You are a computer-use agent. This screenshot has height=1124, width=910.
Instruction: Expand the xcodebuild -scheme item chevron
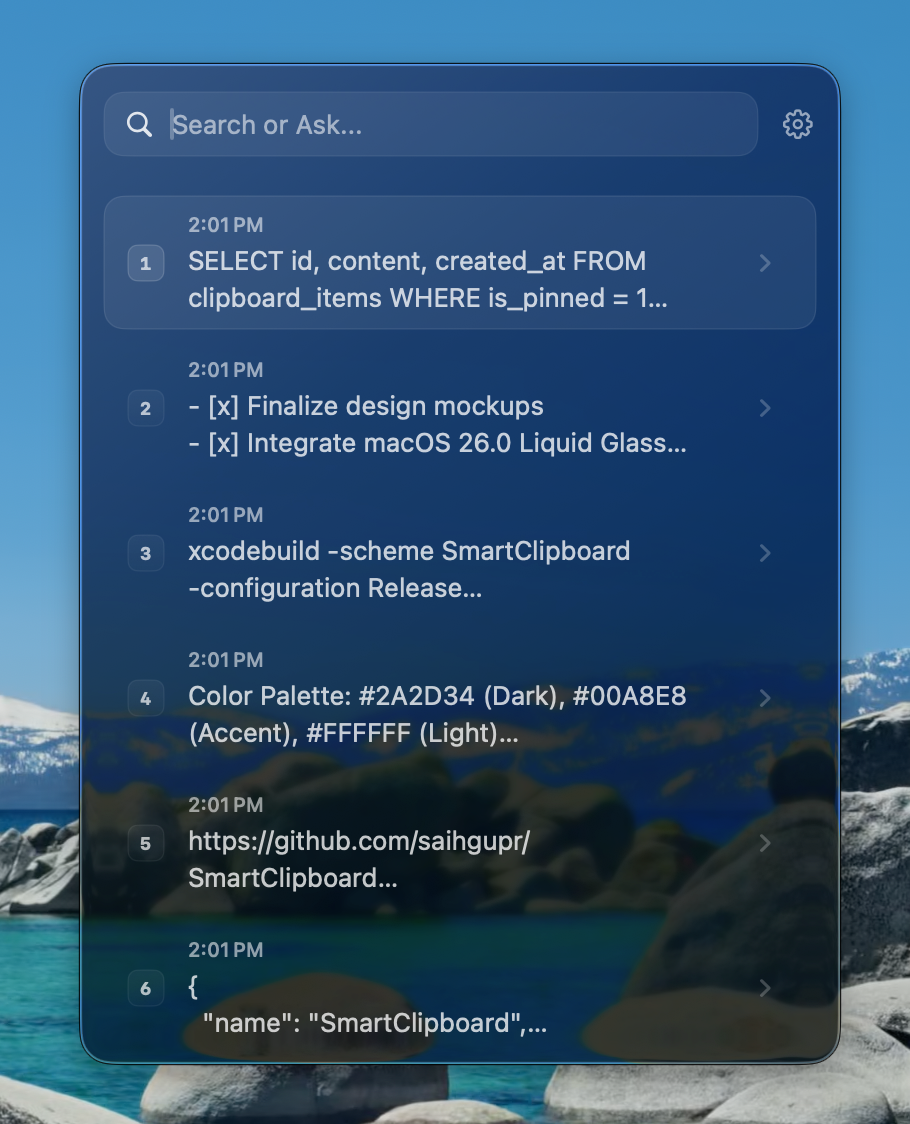coord(765,553)
